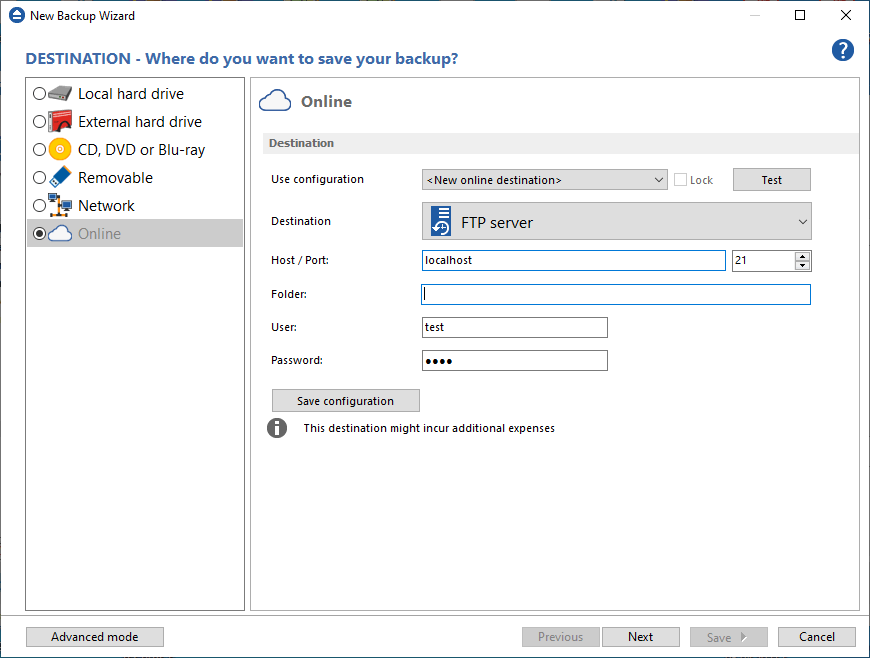Click the Online cloud icon in list
The image size is (870, 658).
pyautogui.click(x=60, y=234)
